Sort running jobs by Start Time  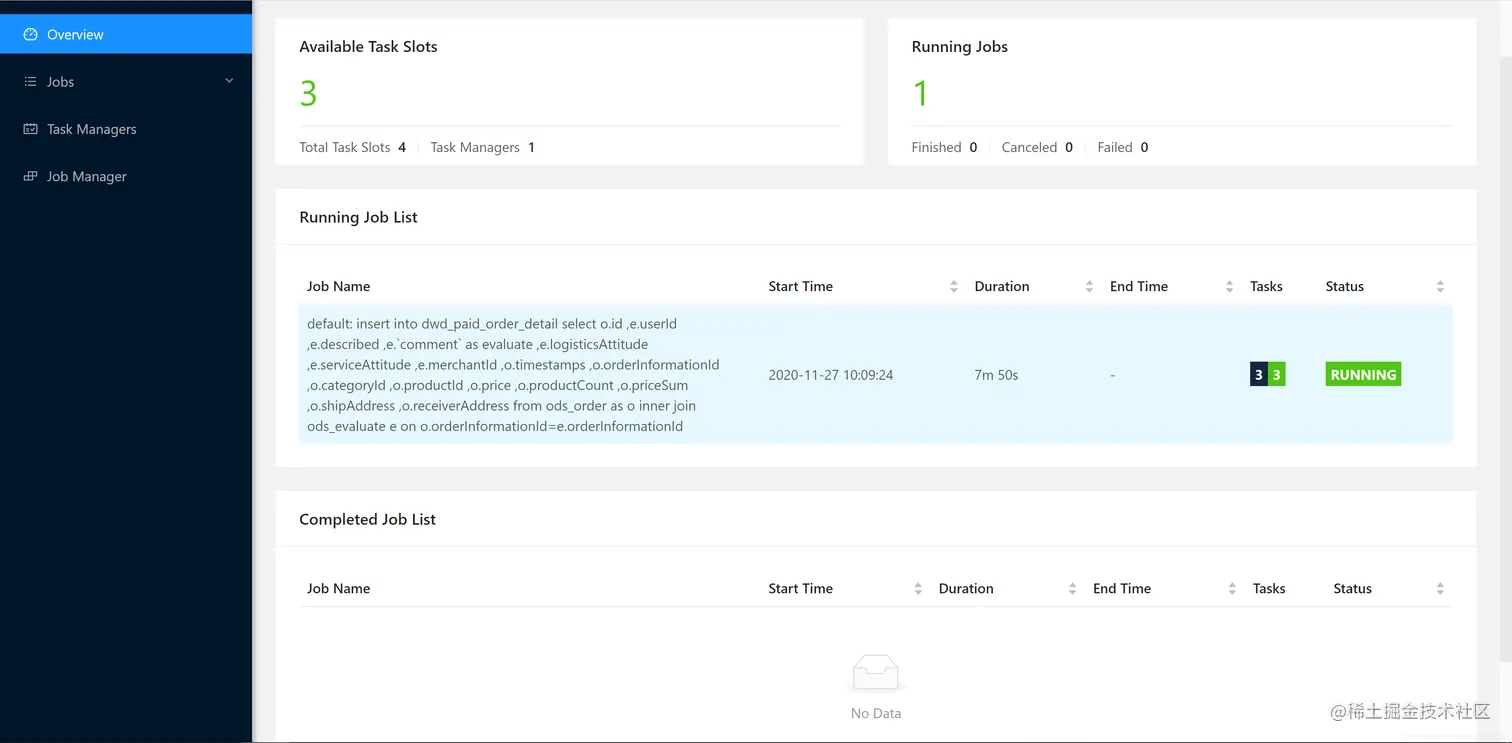953,287
